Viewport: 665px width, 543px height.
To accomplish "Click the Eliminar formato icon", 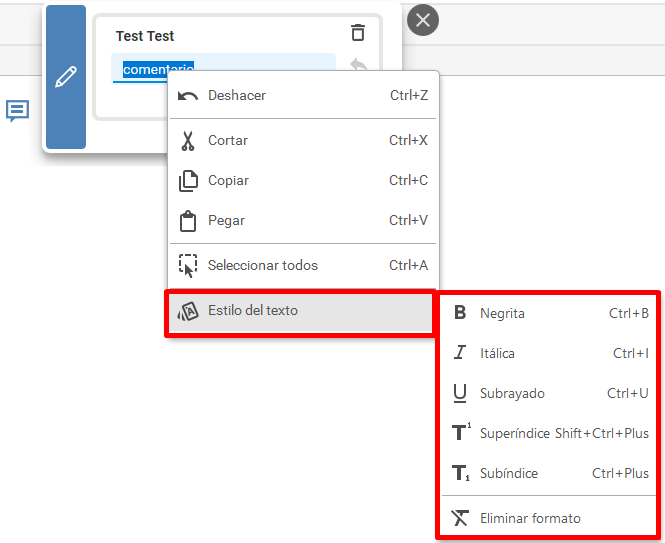I will (460, 518).
